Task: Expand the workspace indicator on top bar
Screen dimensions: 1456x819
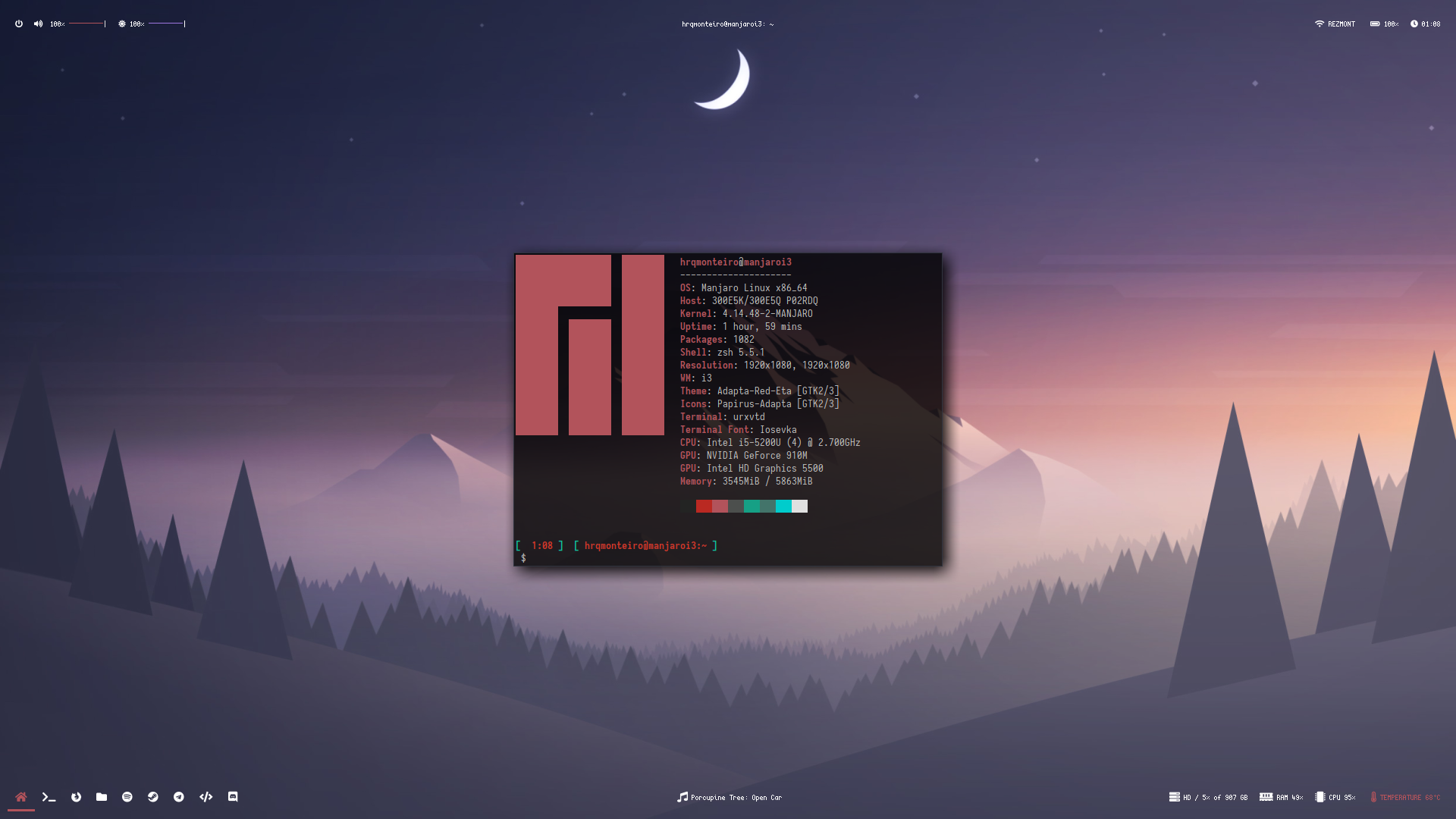Action: (x=728, y=24)
